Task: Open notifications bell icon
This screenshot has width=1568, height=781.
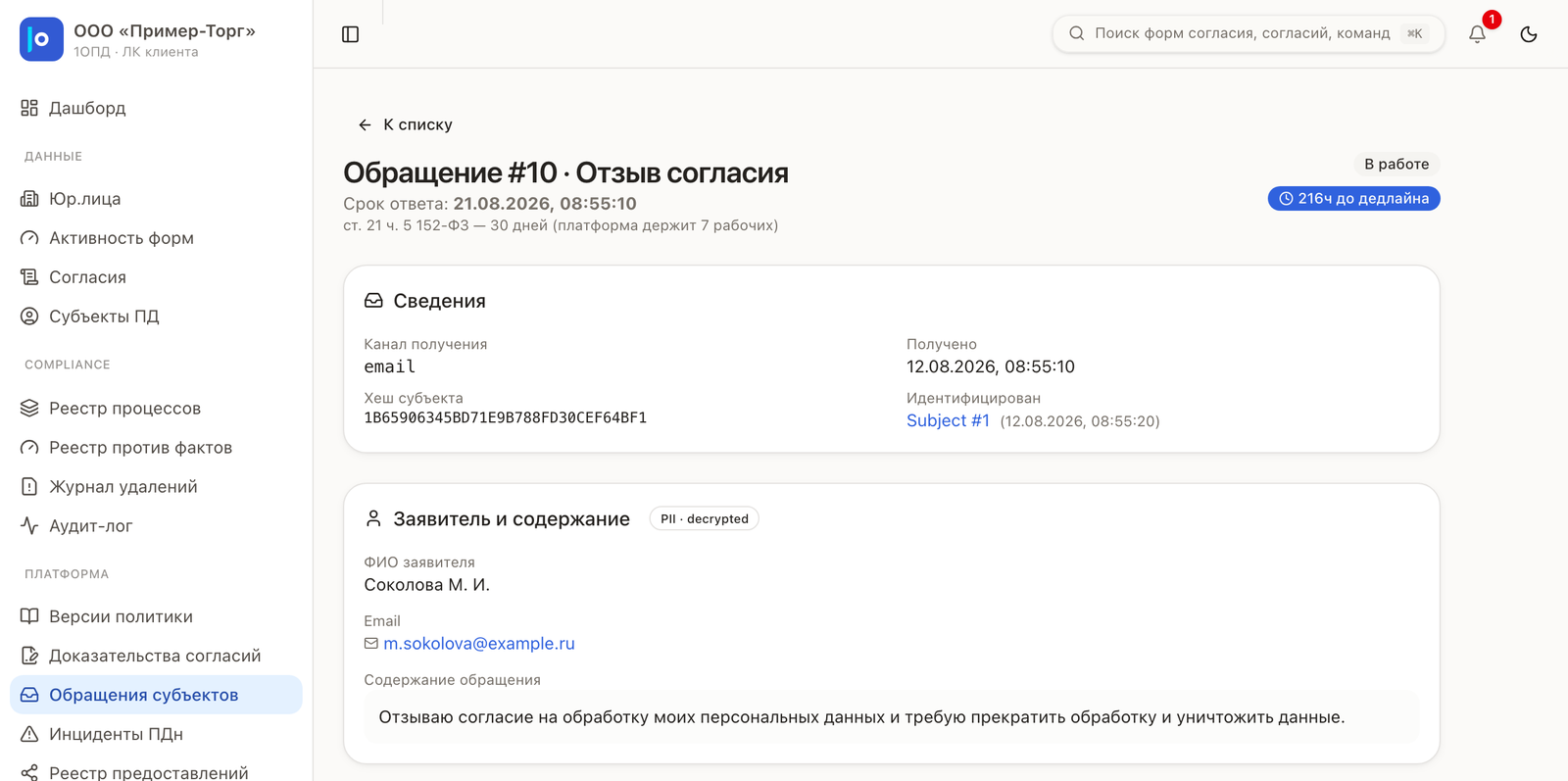Action: tap(1477, 34)
